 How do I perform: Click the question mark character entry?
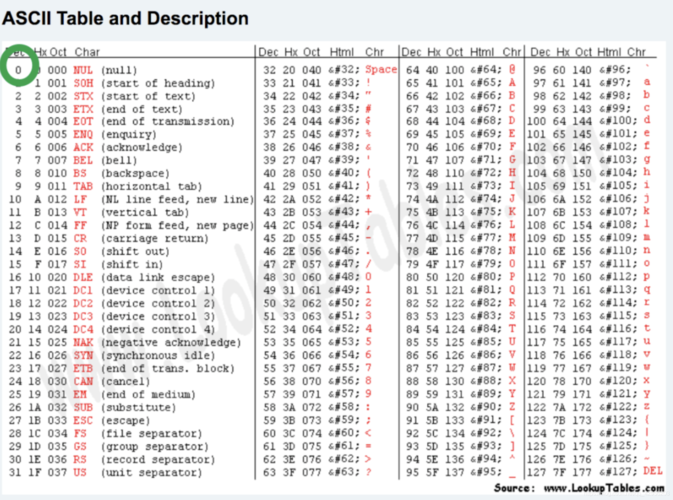368,472
